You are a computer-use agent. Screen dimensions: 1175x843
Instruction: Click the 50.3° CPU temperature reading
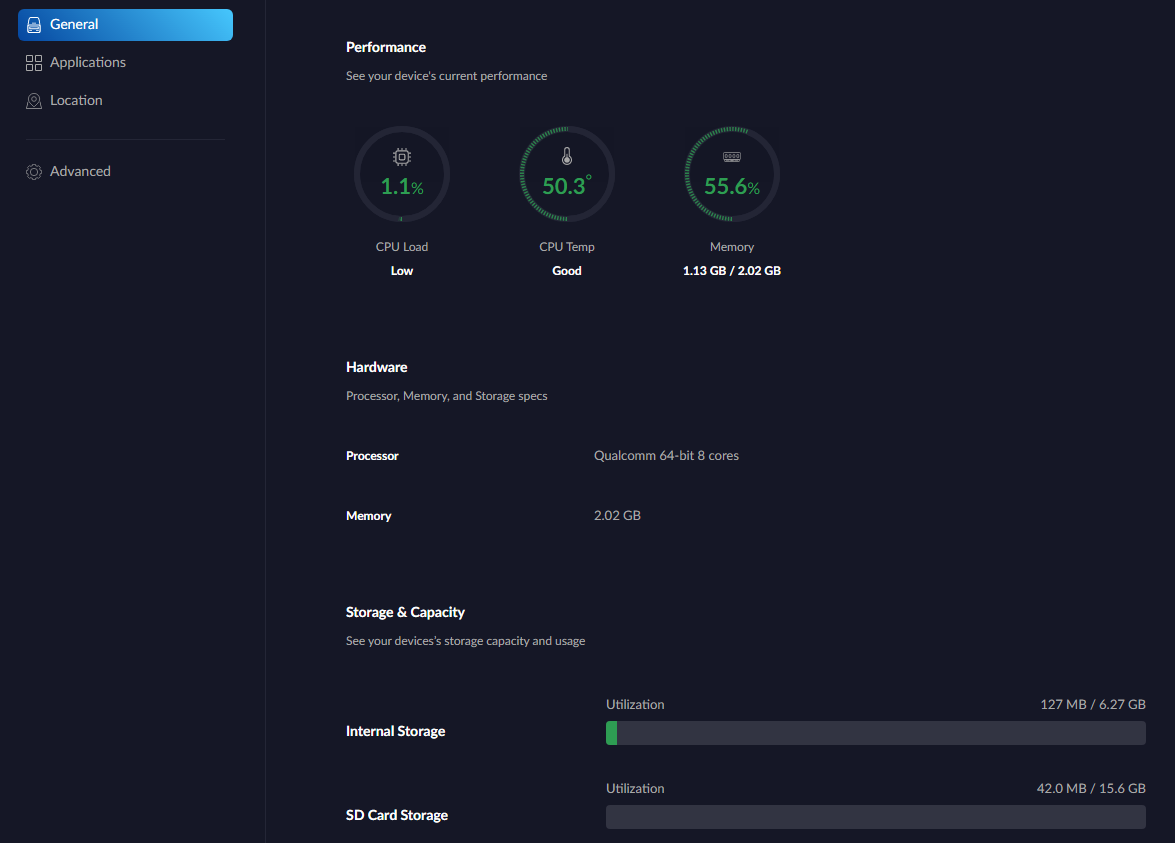point(567,186)
